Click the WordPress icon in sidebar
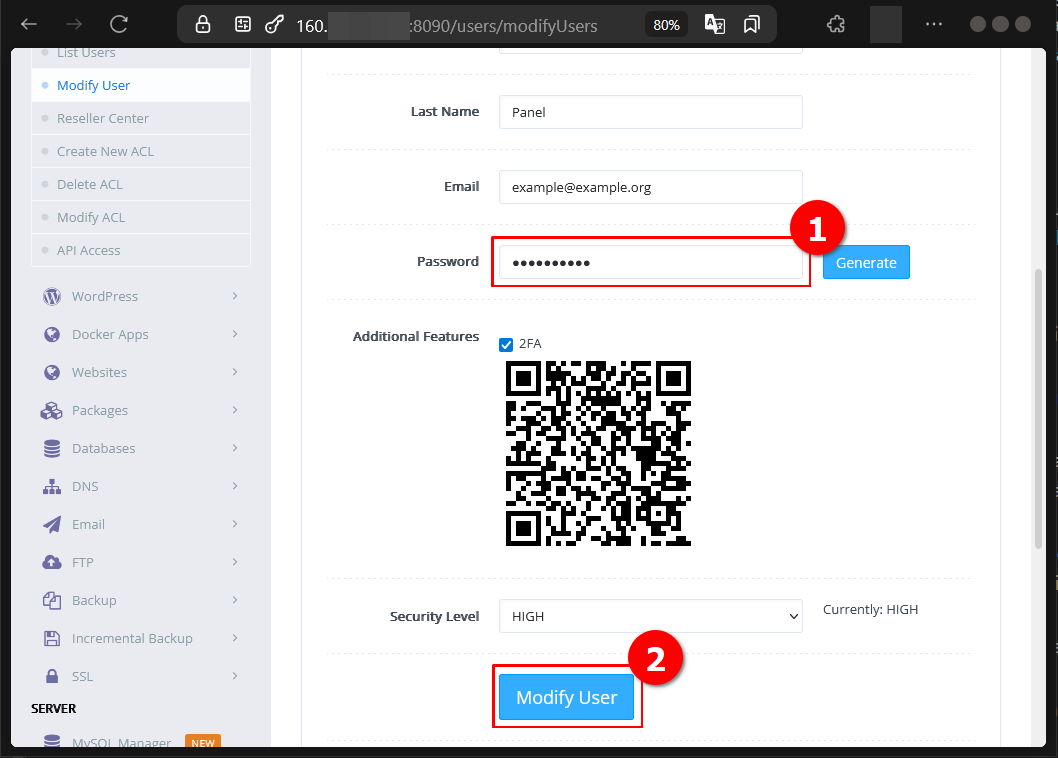1058x758 pixels. [52, 296]
